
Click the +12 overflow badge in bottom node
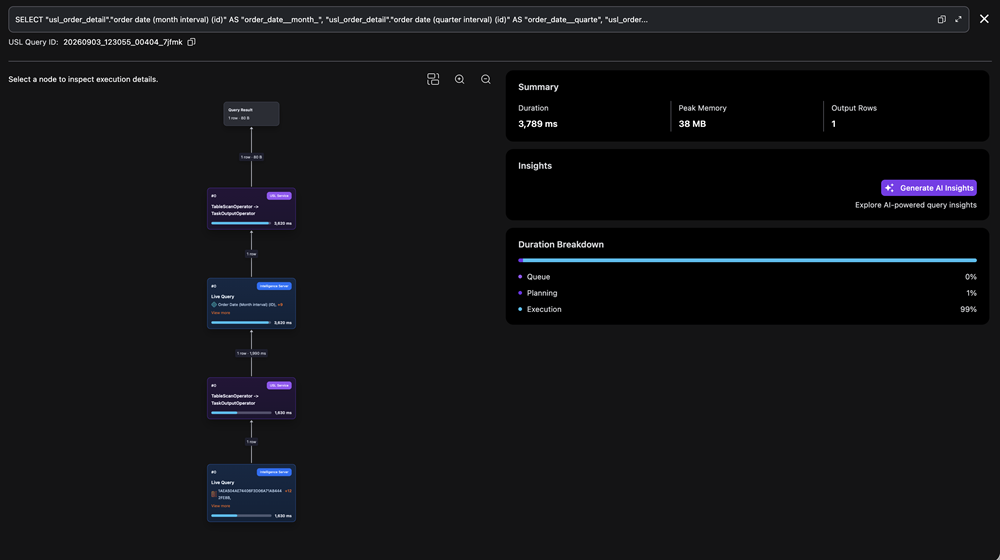tap(288, 491)
